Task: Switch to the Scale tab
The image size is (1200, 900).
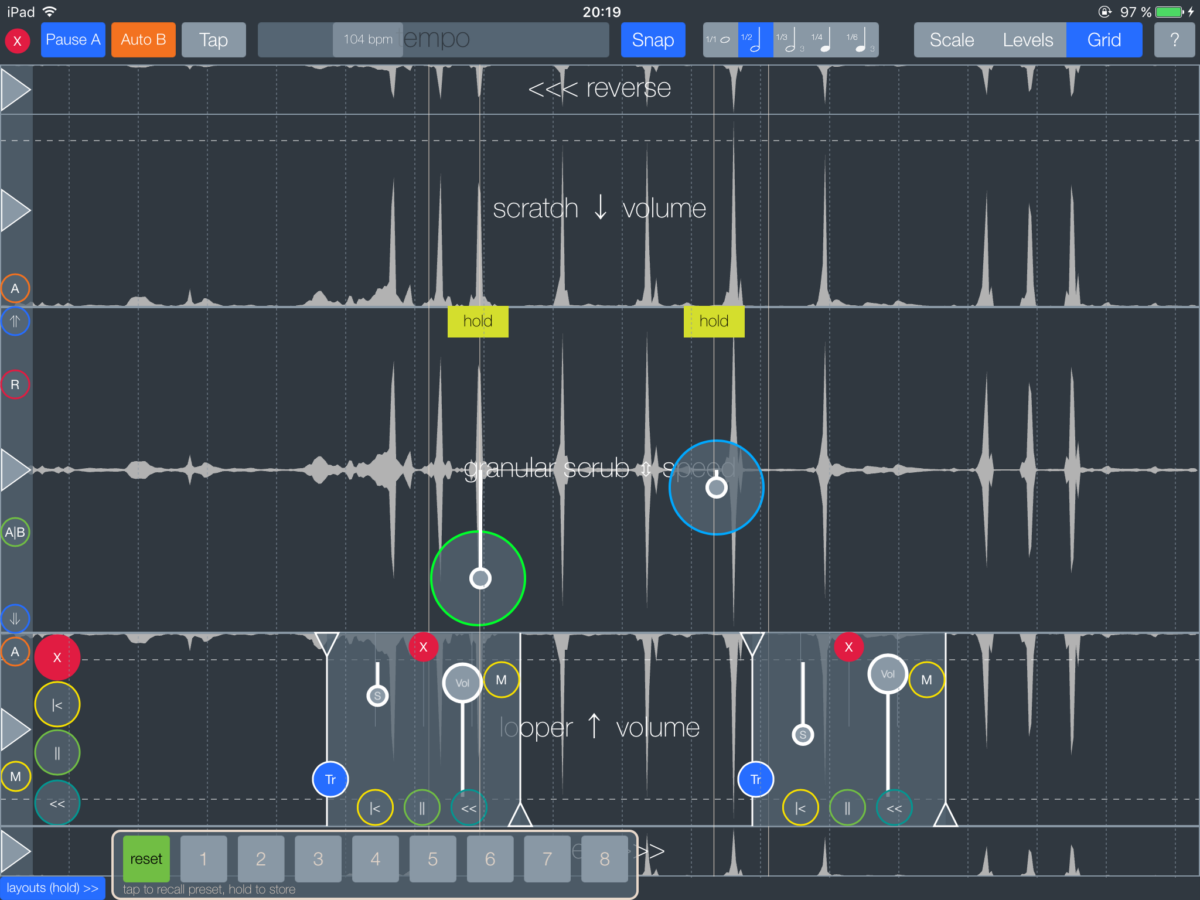Action: pyautogui.click(x=951, y=40)
